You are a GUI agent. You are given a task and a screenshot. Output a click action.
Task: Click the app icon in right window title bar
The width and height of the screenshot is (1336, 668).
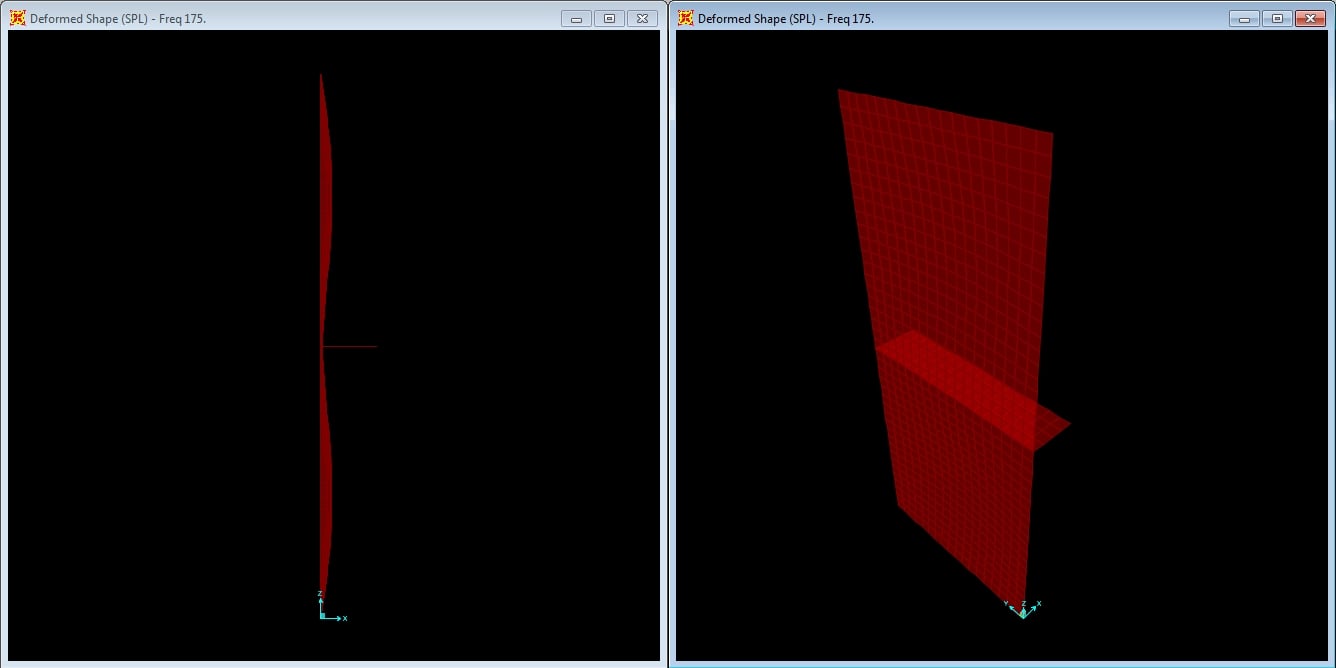(685, 18)
